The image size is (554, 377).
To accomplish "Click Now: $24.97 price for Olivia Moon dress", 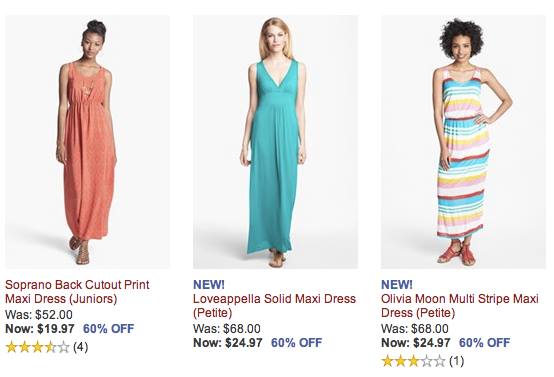I will tap(416, 342).
